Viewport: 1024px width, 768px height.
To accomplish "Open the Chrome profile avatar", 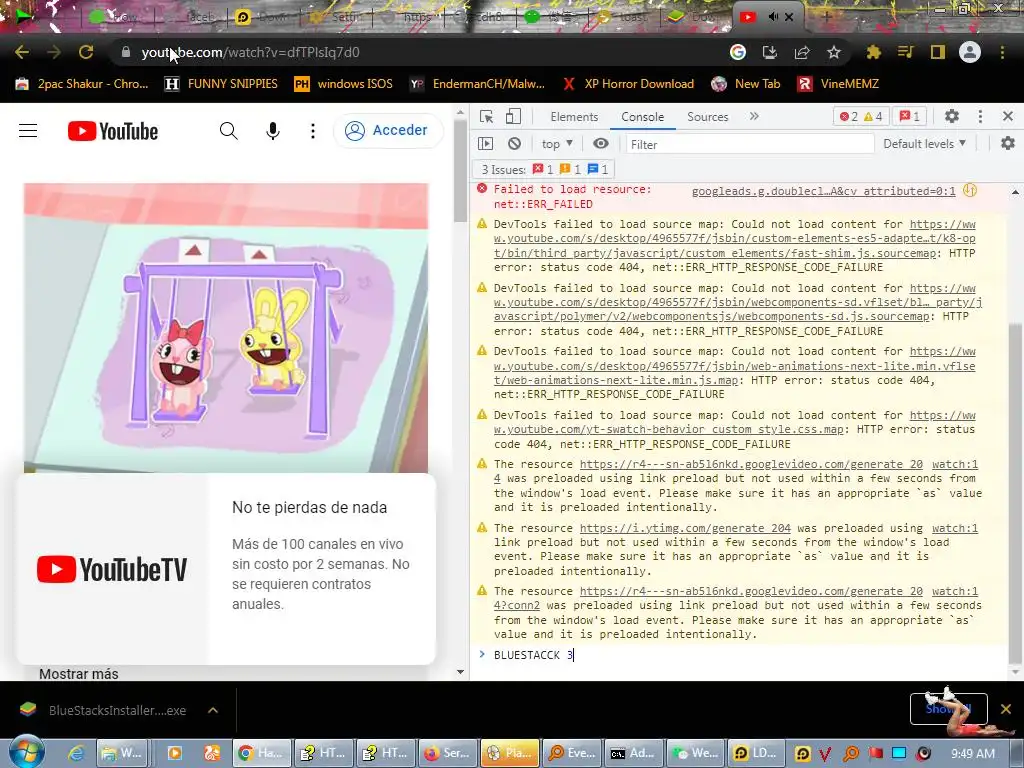I will pyautogui.click(x=970, y=52).
